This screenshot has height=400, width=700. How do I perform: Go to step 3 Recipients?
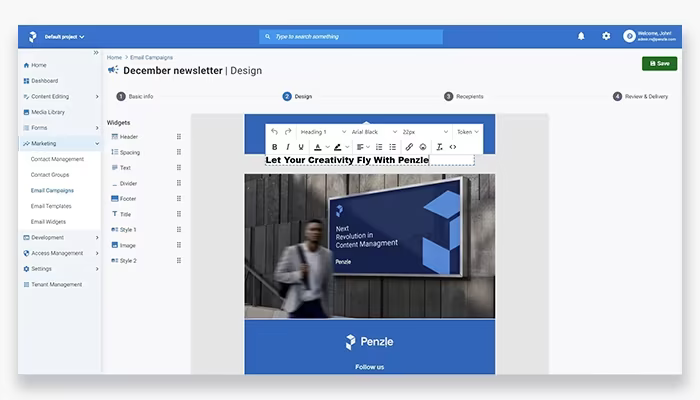[x=464, y=96]
